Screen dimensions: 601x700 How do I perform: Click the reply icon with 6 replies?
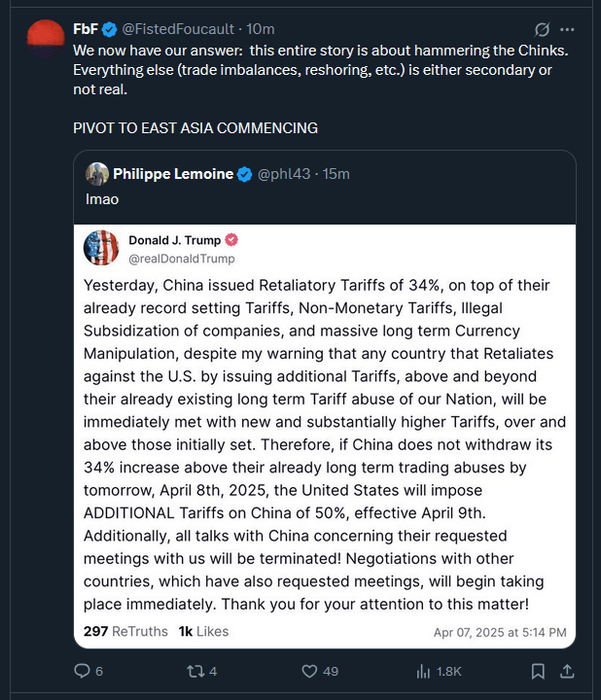click(84, 671)
